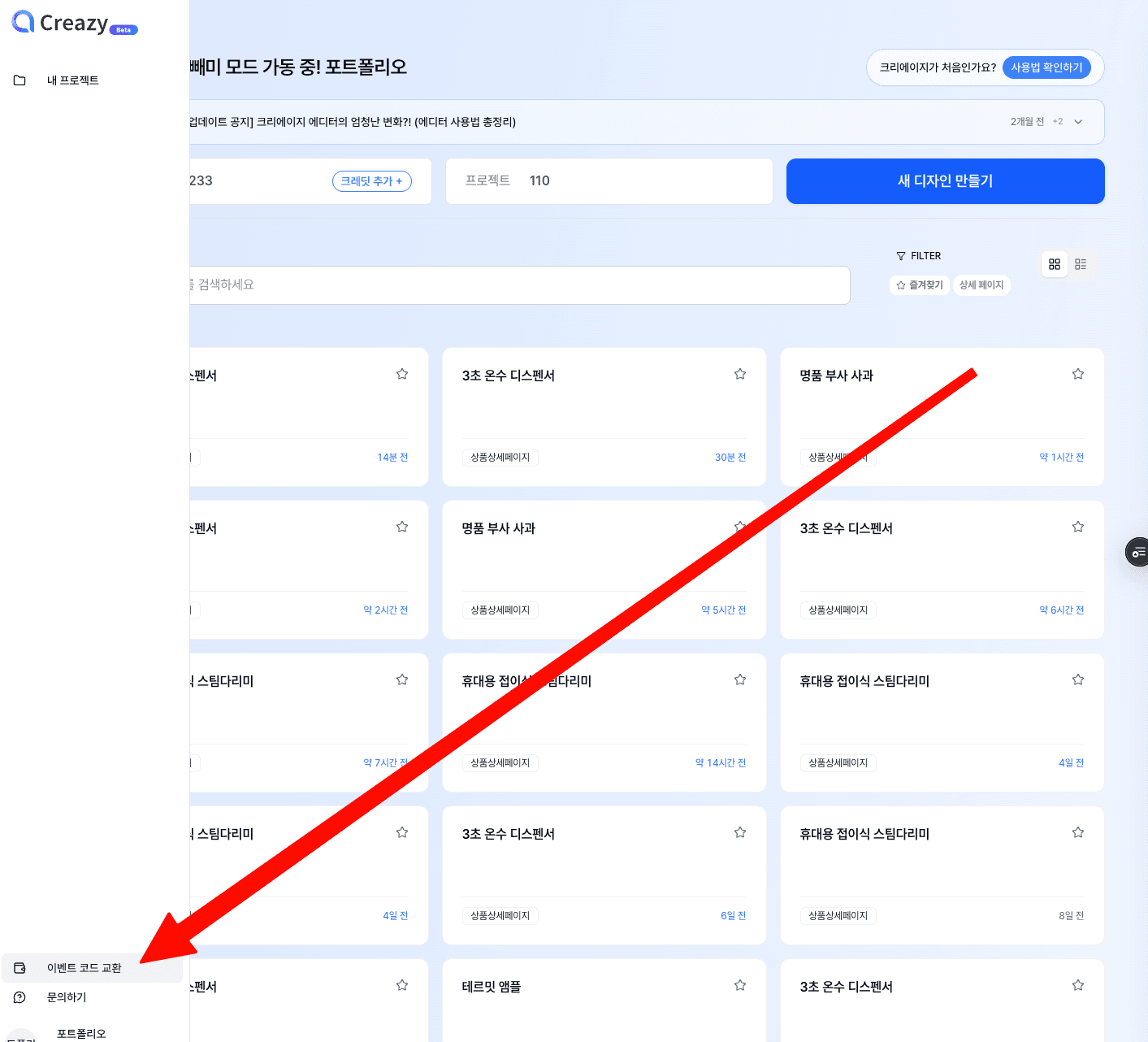The height and width of the screenshot is (1042, 1148).
Task: Open 포트폴리오 account entry at sidebar bottom
Action: [81, 1033]
